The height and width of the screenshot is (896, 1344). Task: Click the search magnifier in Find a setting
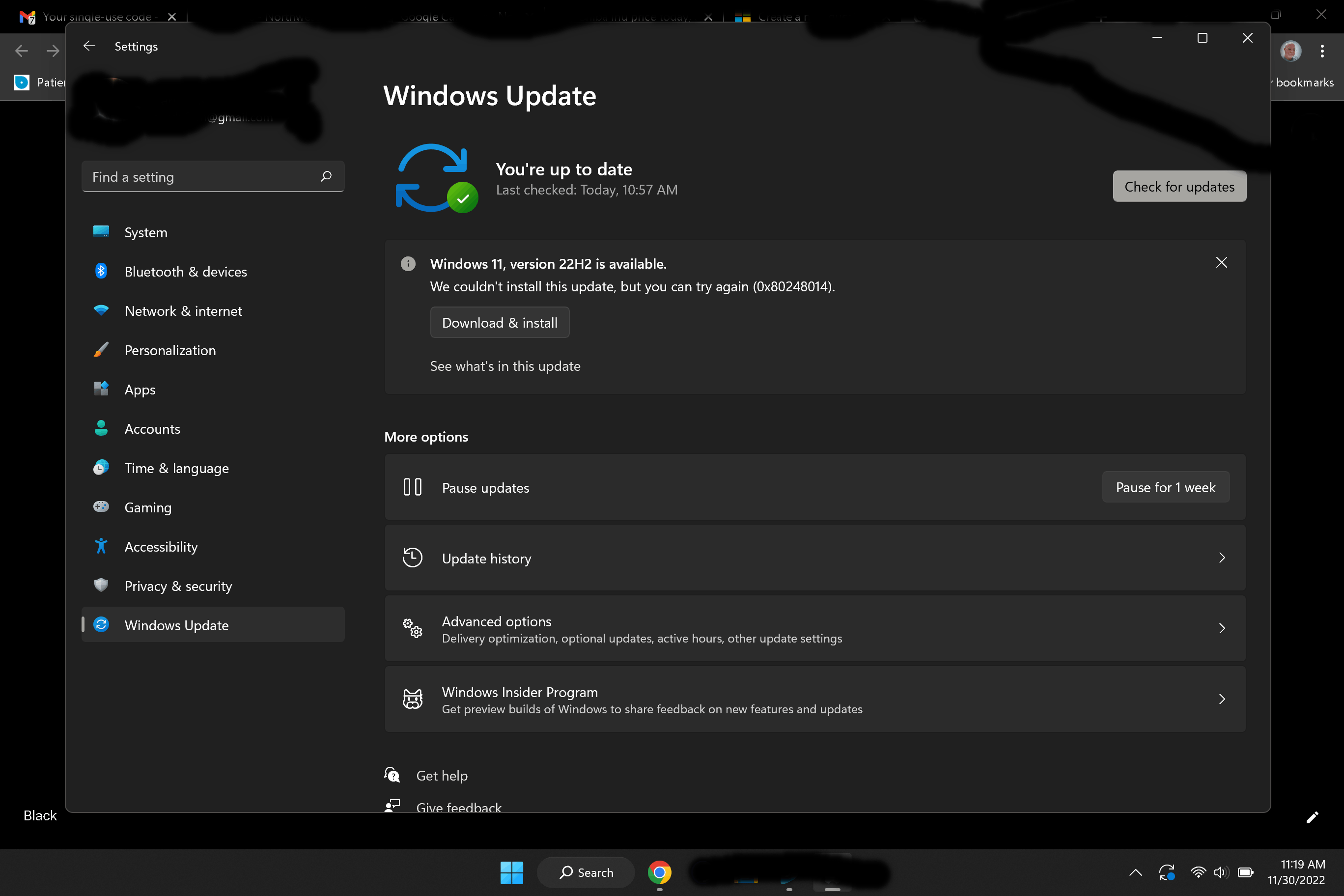(326, 176)
